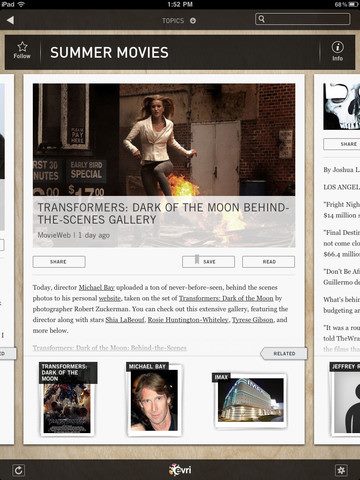Open the Transformers: Dark of the Moon thumbnail
Screen dimensions: 360x480
[x=68, y=399]
